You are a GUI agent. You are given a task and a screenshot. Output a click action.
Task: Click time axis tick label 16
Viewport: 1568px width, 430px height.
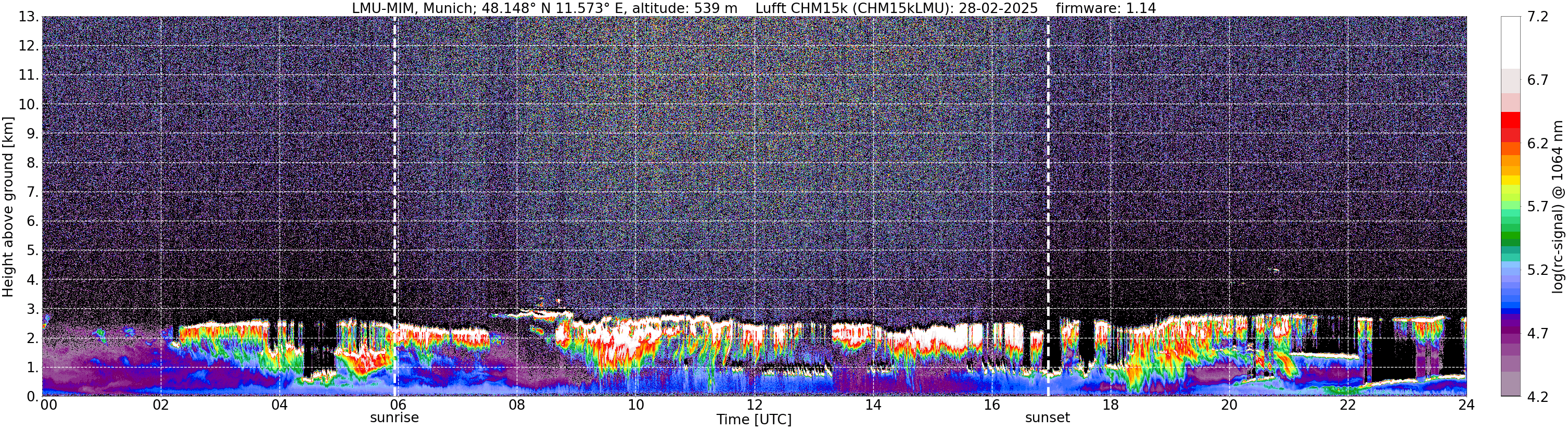[991, 405]
